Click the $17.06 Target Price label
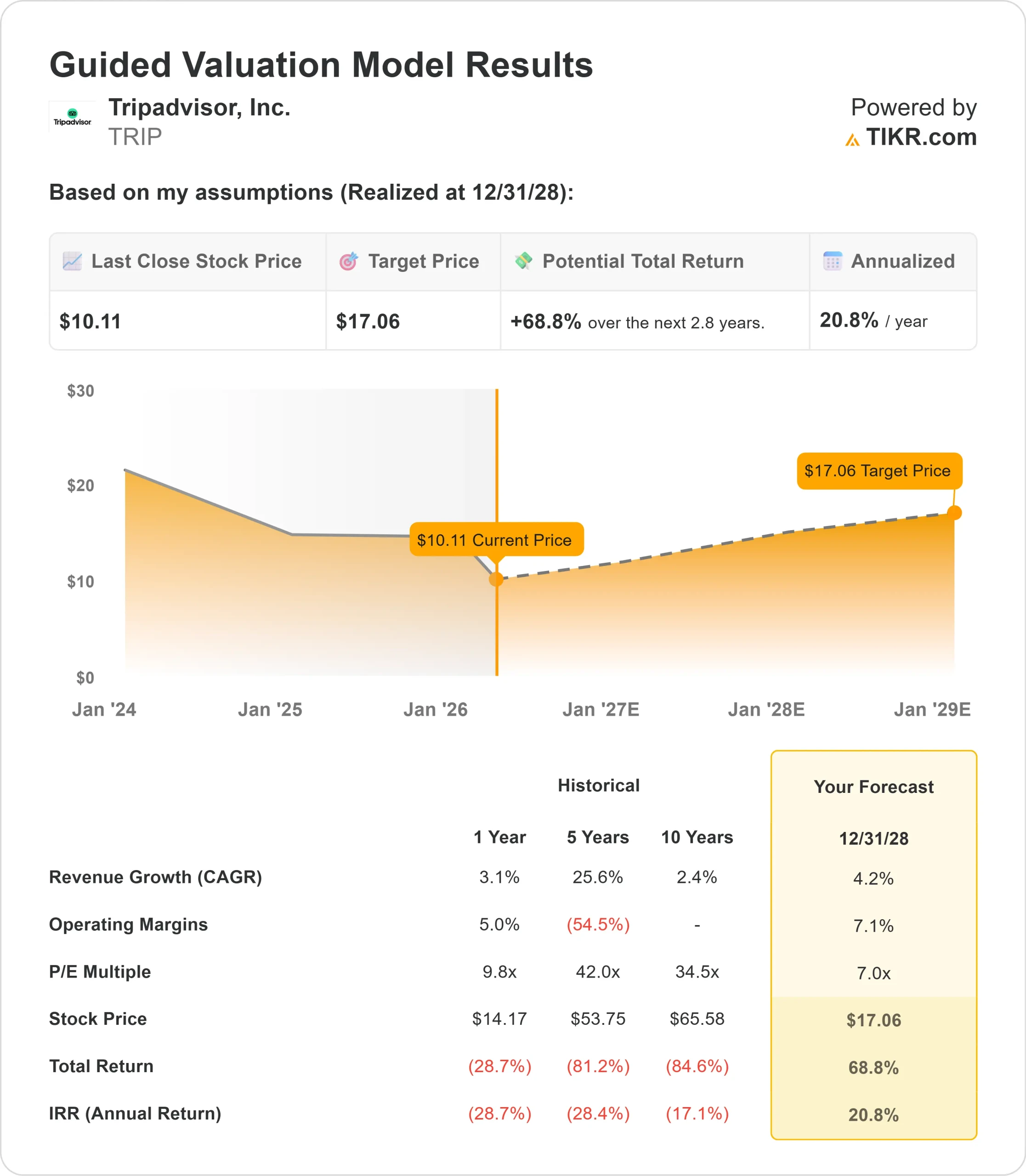1026x1176 pixels. (879, 470)
